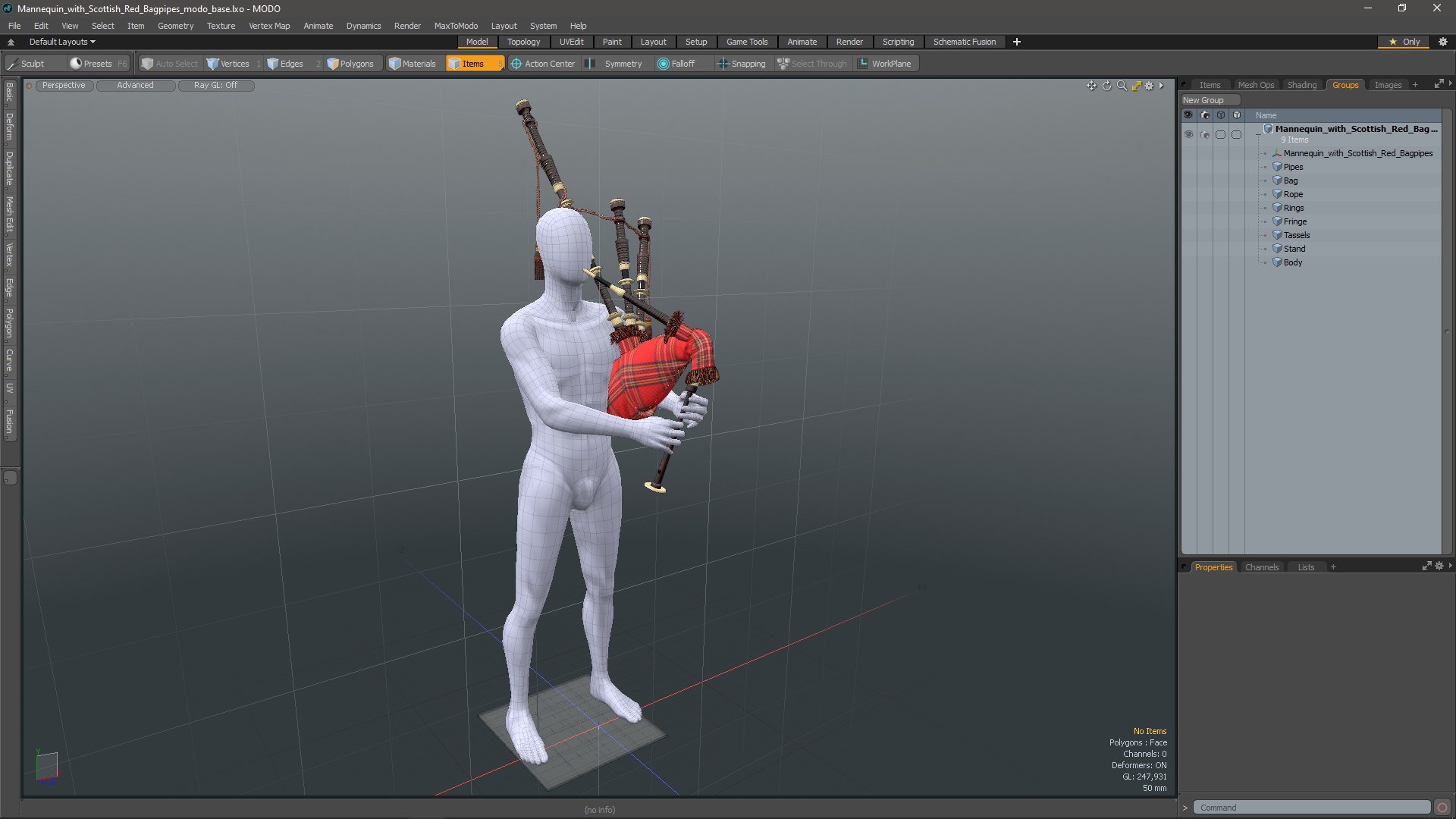Expand the Groups panel side arrow

(x=1450, y=84)
